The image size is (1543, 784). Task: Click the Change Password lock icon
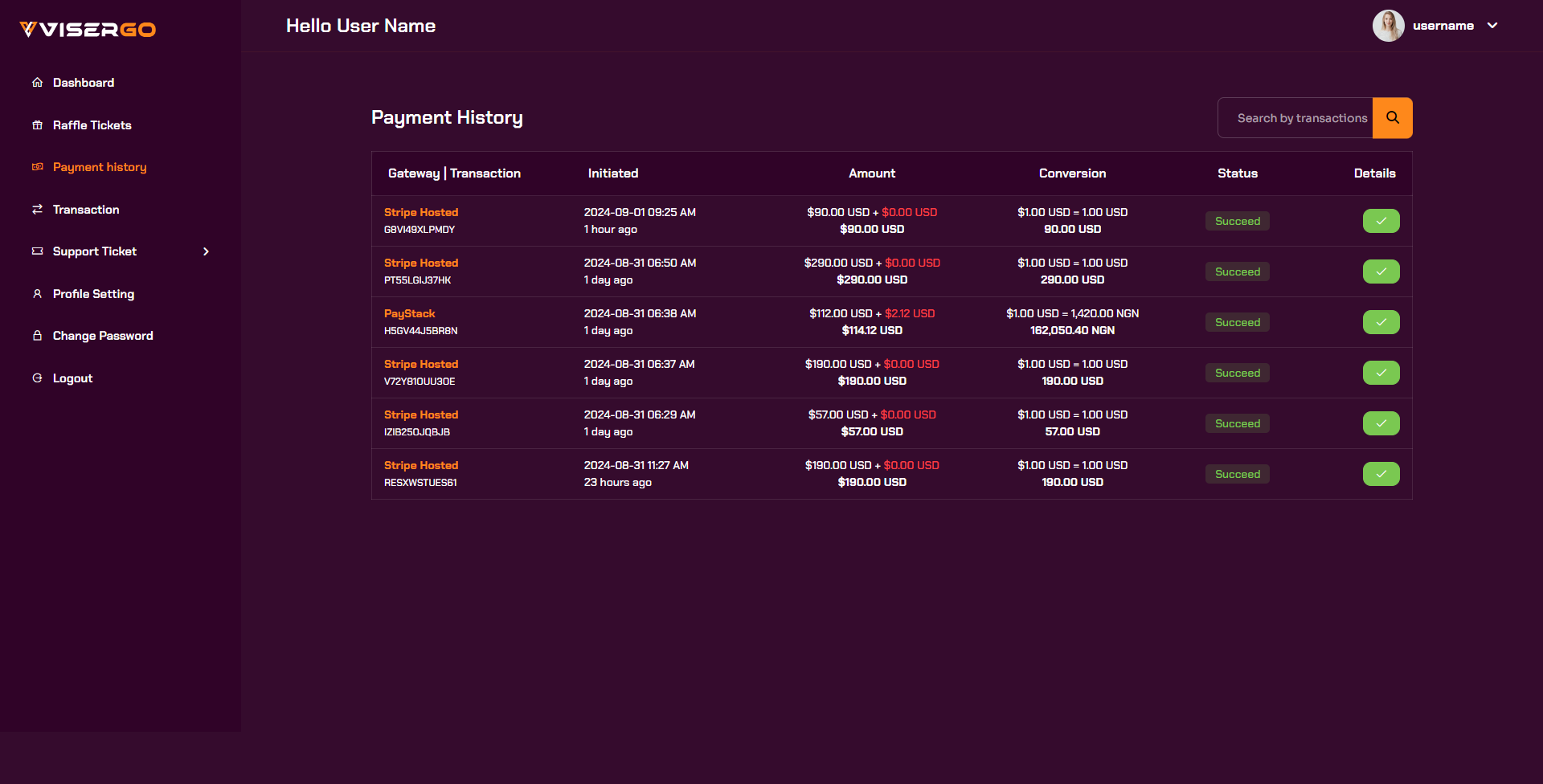coord(37,336)
